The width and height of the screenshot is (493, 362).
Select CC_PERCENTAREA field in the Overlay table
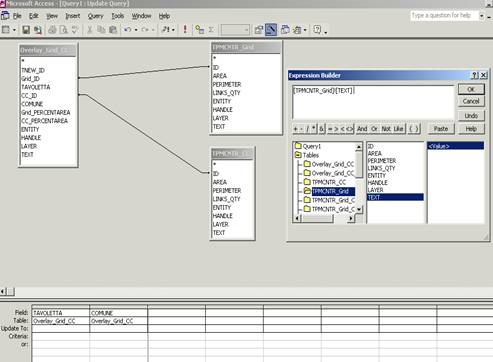44,121
